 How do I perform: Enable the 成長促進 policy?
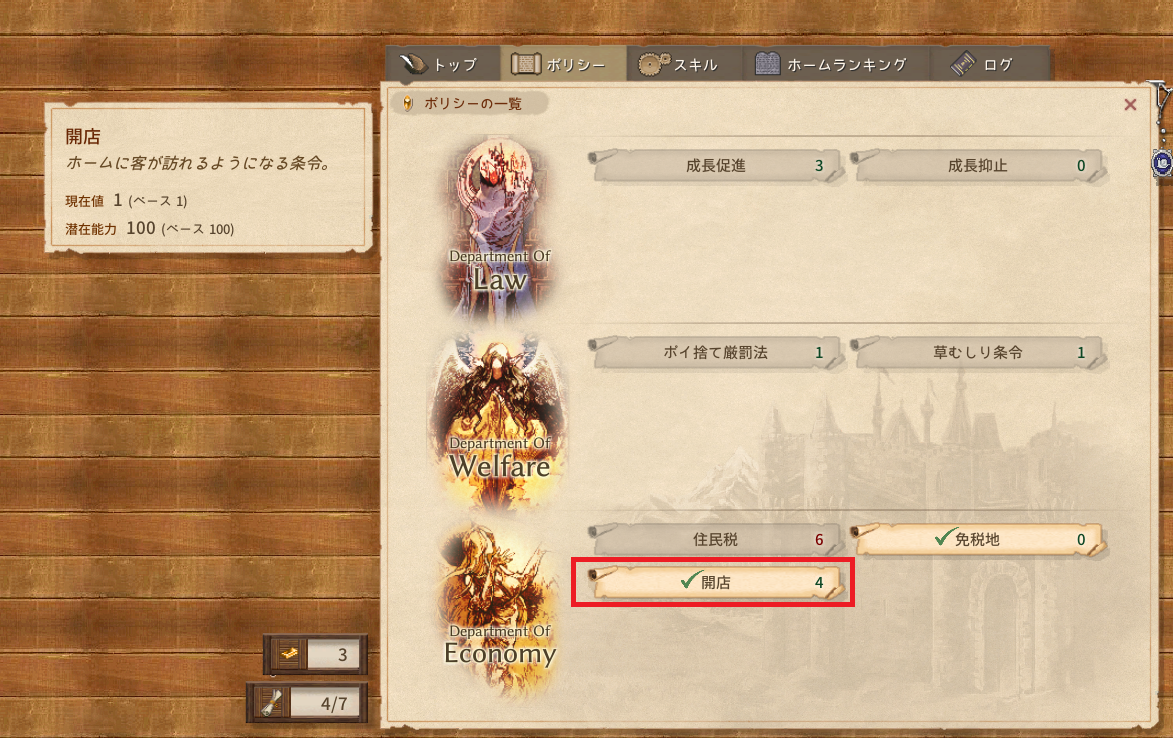pos(716,165)
